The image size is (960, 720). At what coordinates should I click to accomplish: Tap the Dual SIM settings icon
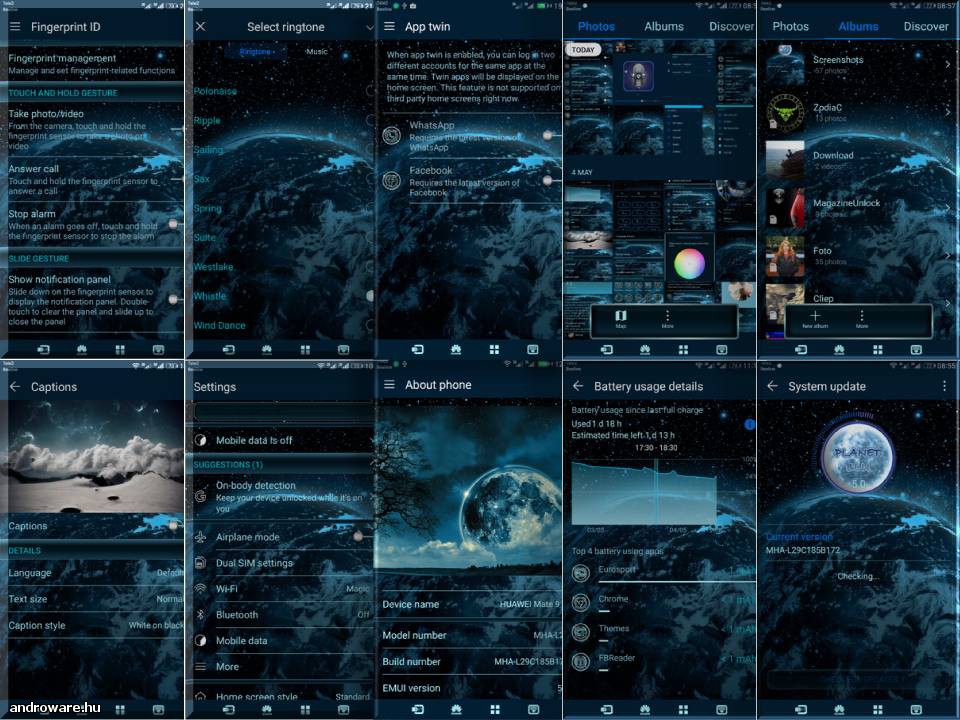click(201, 563)
